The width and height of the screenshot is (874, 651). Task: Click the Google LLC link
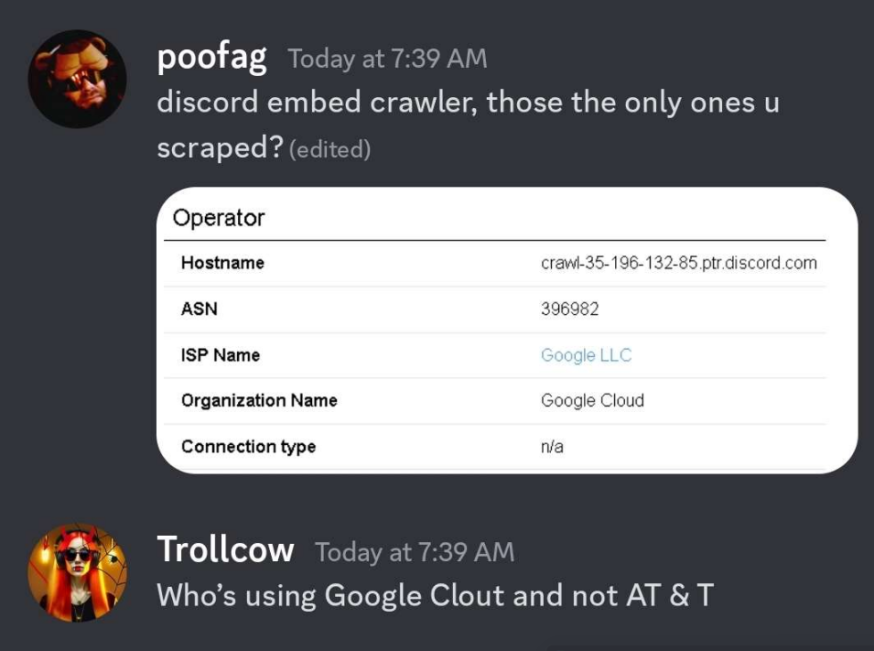[x=586, y=355]
